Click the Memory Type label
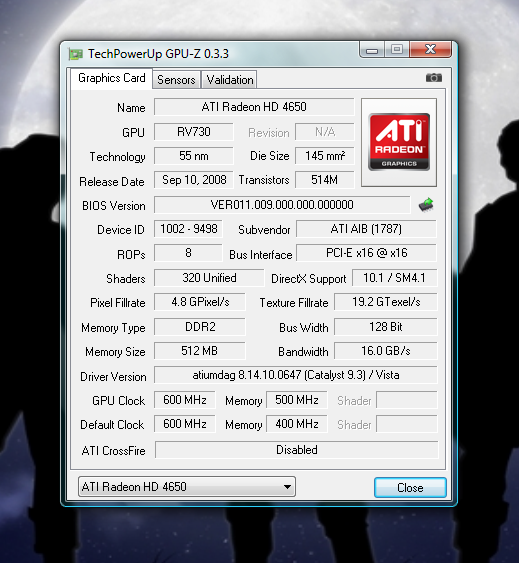 pos(113,328)
